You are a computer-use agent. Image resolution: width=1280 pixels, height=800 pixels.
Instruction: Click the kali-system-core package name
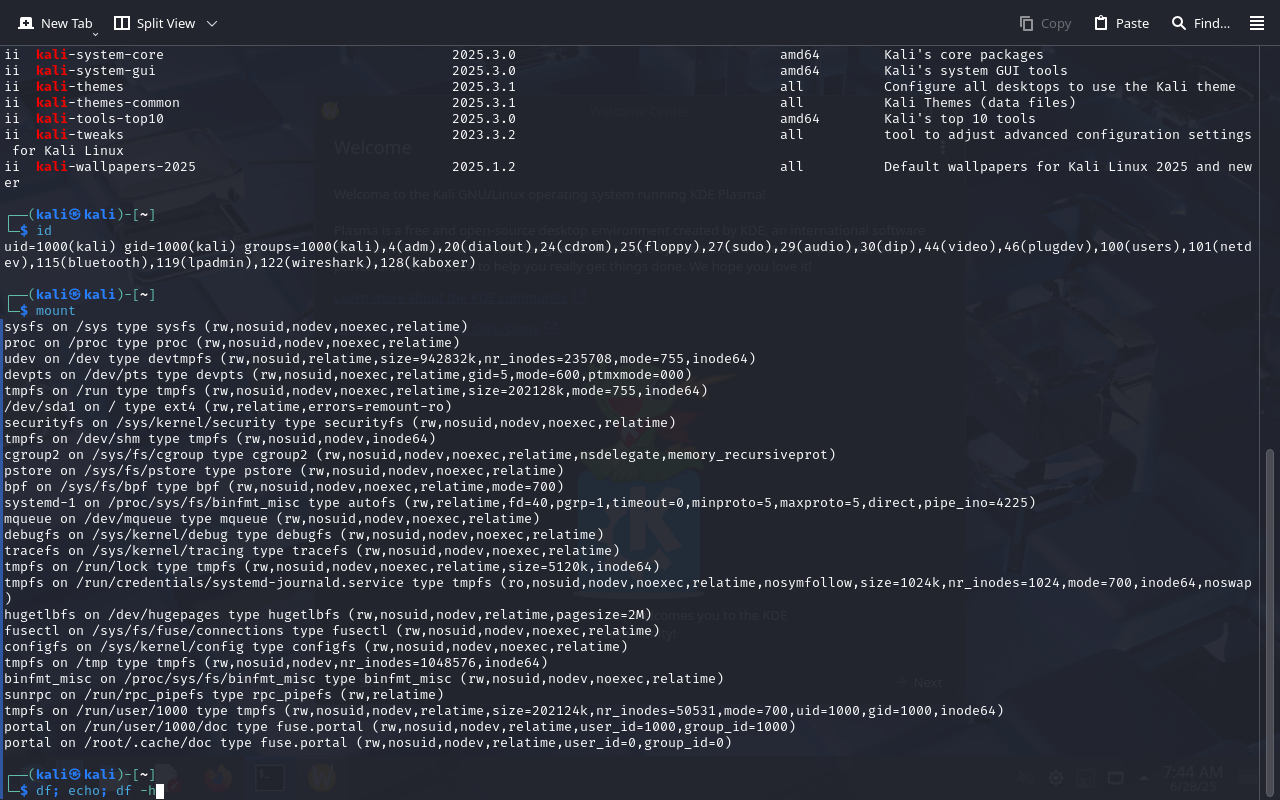[x=100, y=55]
